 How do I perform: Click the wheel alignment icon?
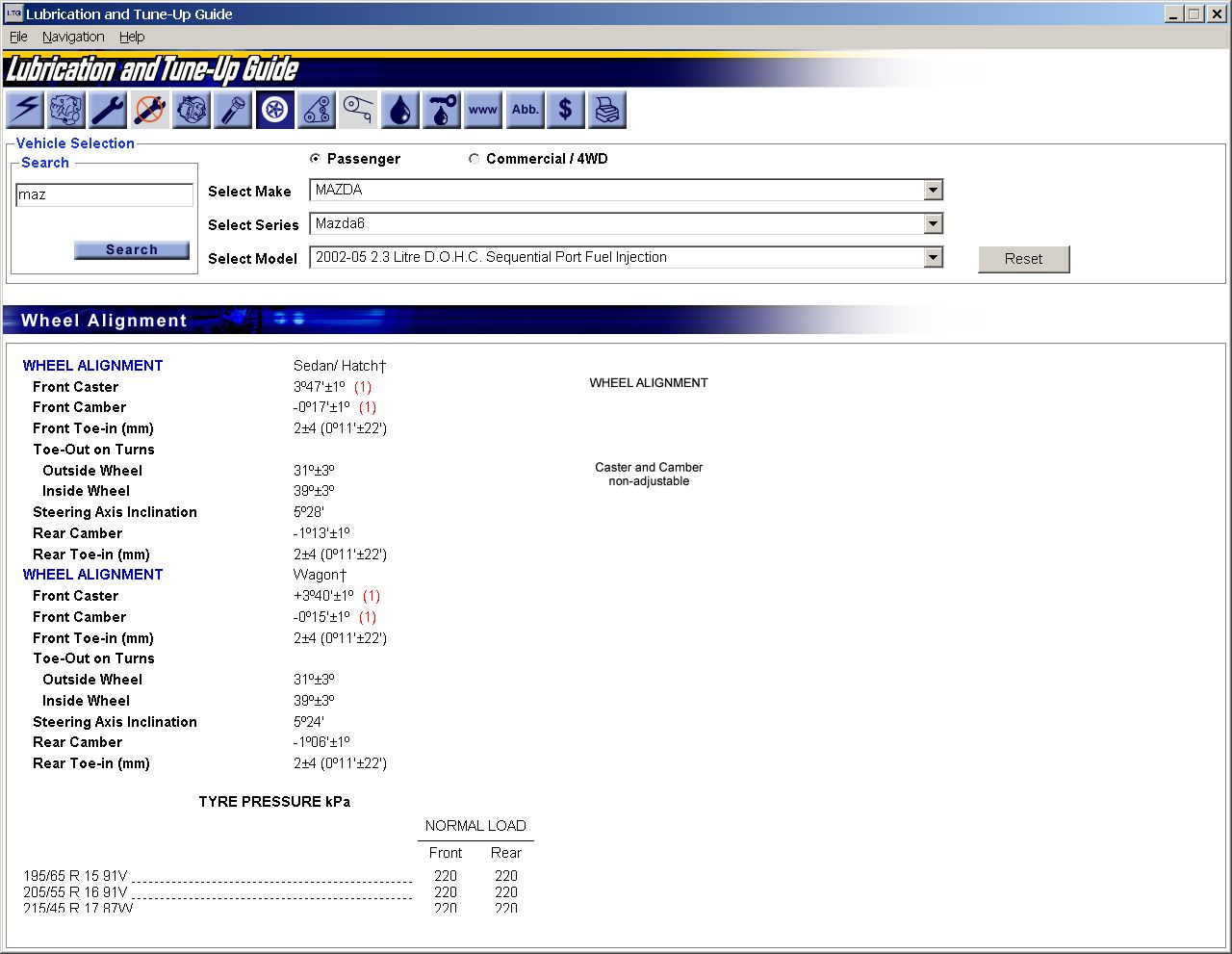(x=275, y=110)
